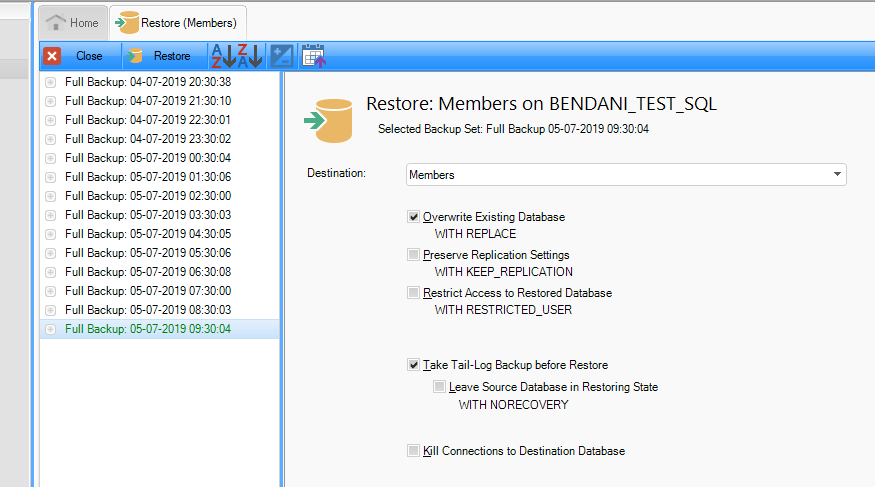This screenshot has width=875, height=487.
Task: Toggle Take Tail-Log Backup before Restore
Action: click(x=414, y=365)
